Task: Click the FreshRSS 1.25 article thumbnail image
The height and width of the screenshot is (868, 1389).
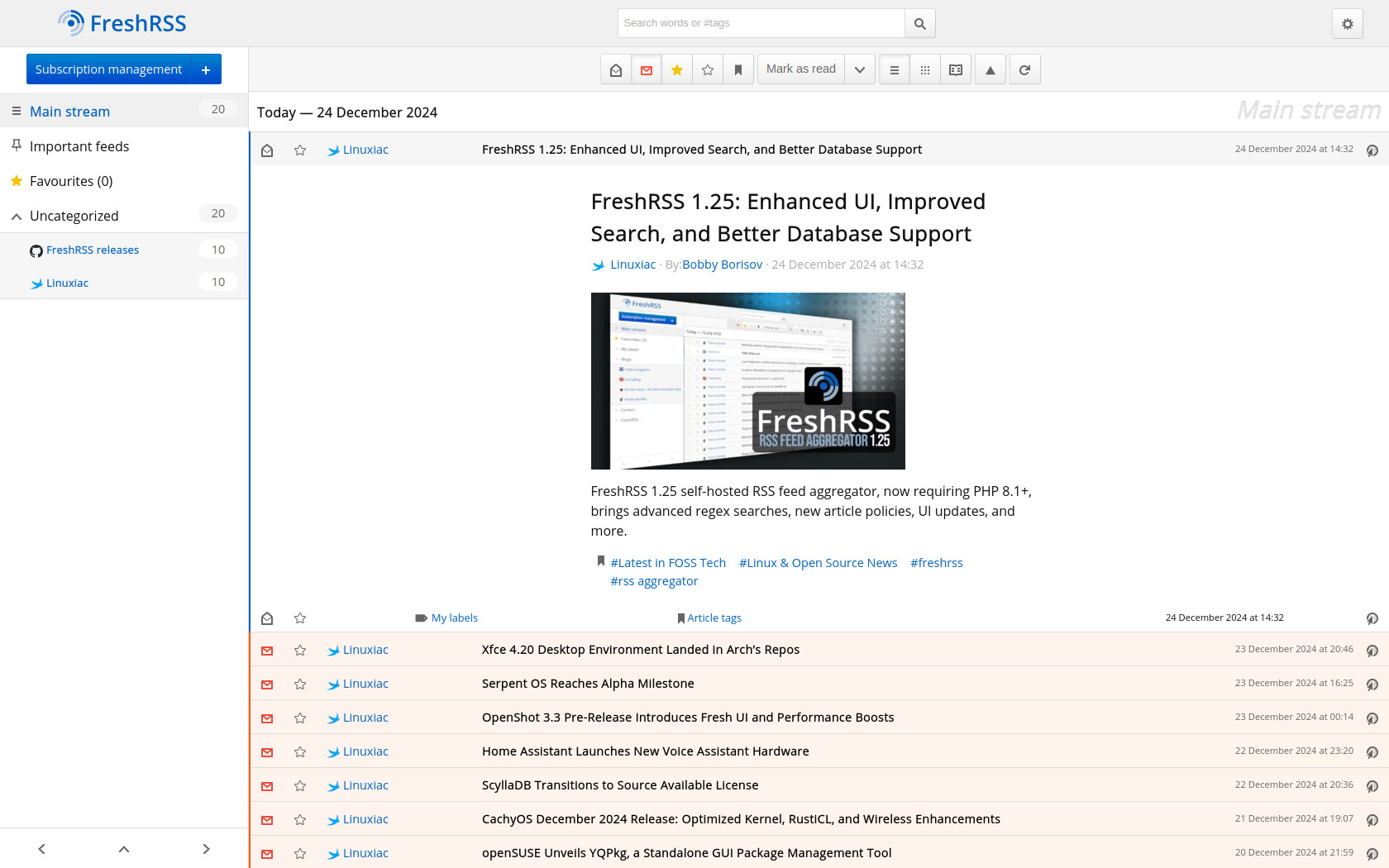Action: (747, 381)
